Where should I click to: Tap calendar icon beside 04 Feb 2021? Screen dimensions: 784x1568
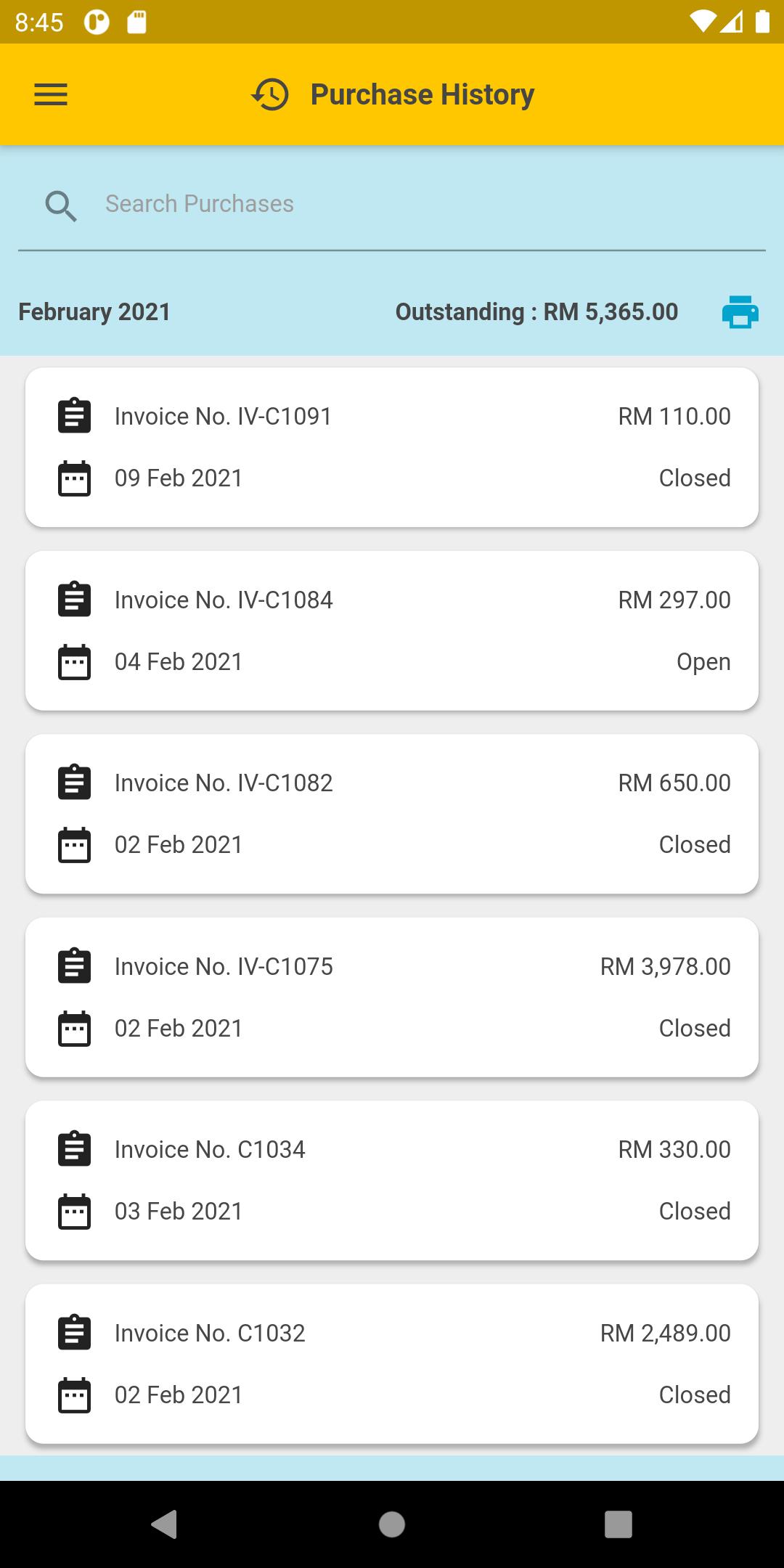(74, 662)
